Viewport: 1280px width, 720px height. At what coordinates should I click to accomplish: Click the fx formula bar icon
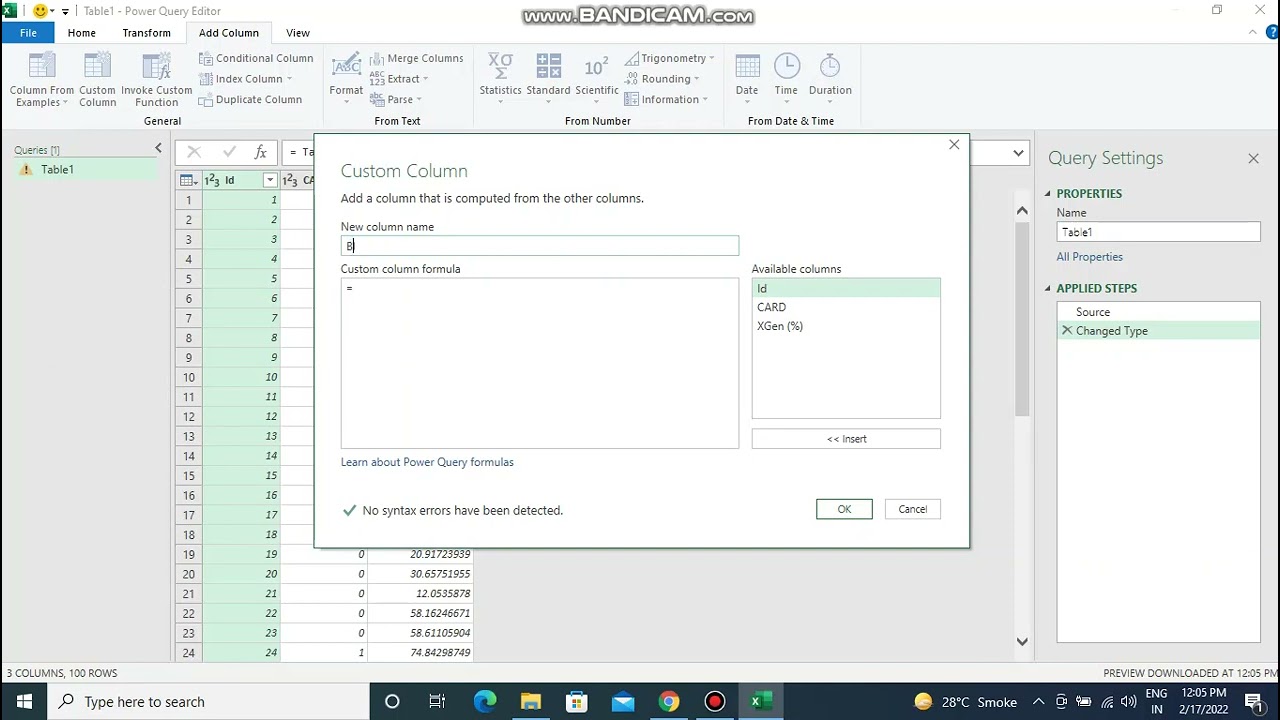tap(260, 152)
